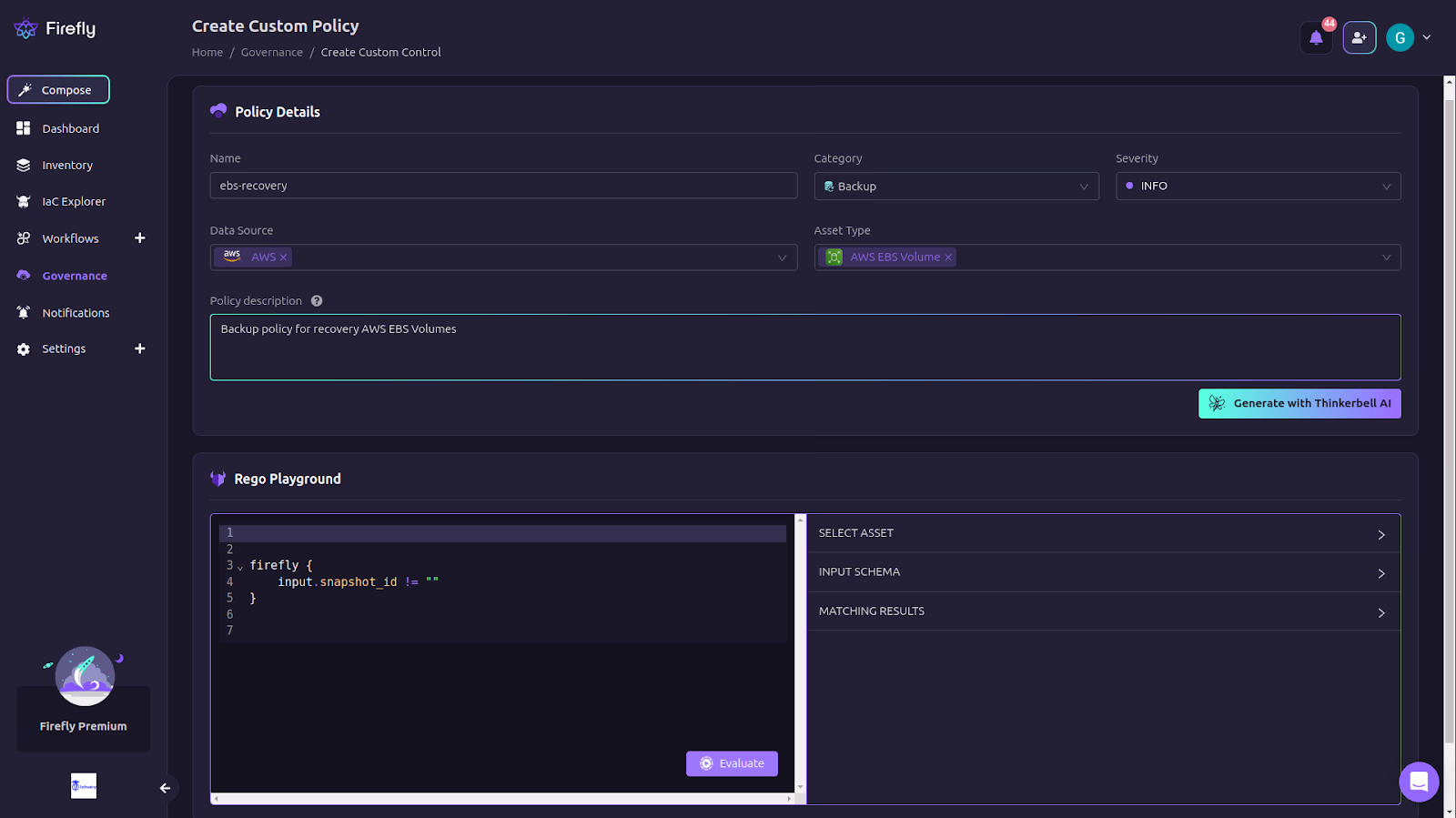
Task: Click Generate with Thinkerbell AI button
Action: [x=1299, y=404]
